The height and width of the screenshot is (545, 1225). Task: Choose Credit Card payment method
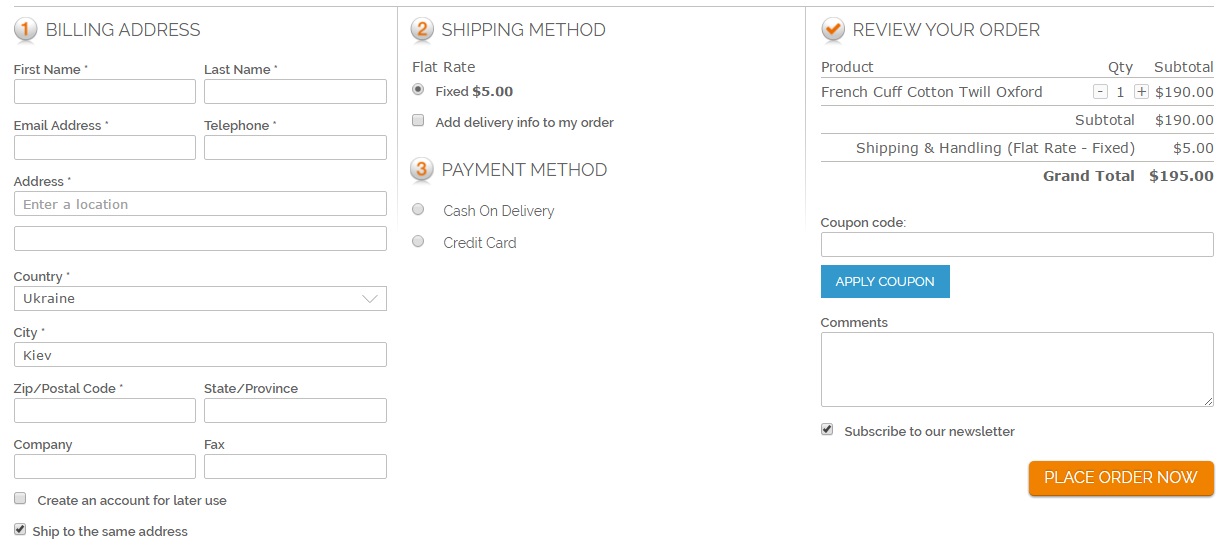(x=419, y=241)
